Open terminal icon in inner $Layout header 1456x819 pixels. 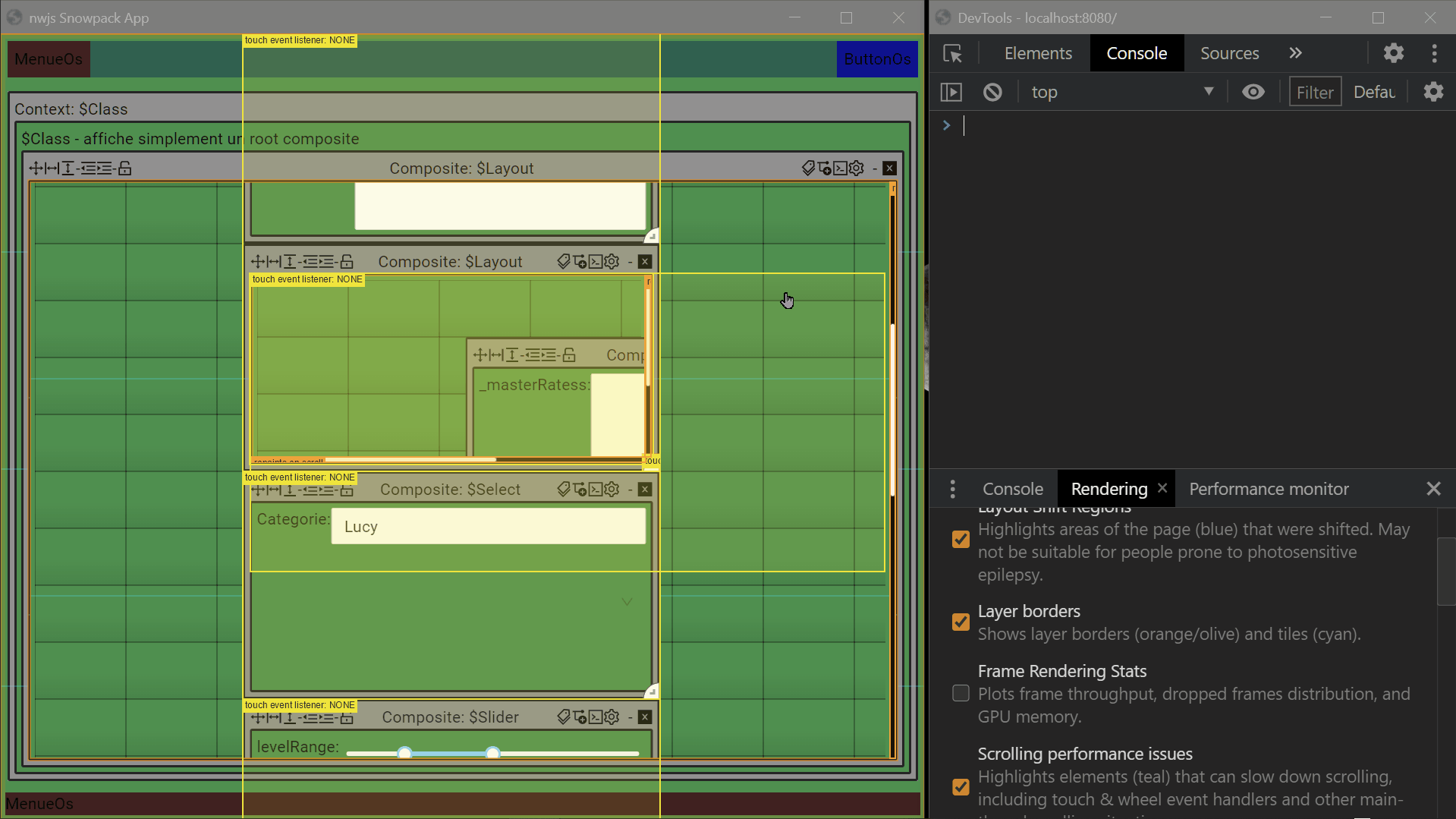point(596,262)
